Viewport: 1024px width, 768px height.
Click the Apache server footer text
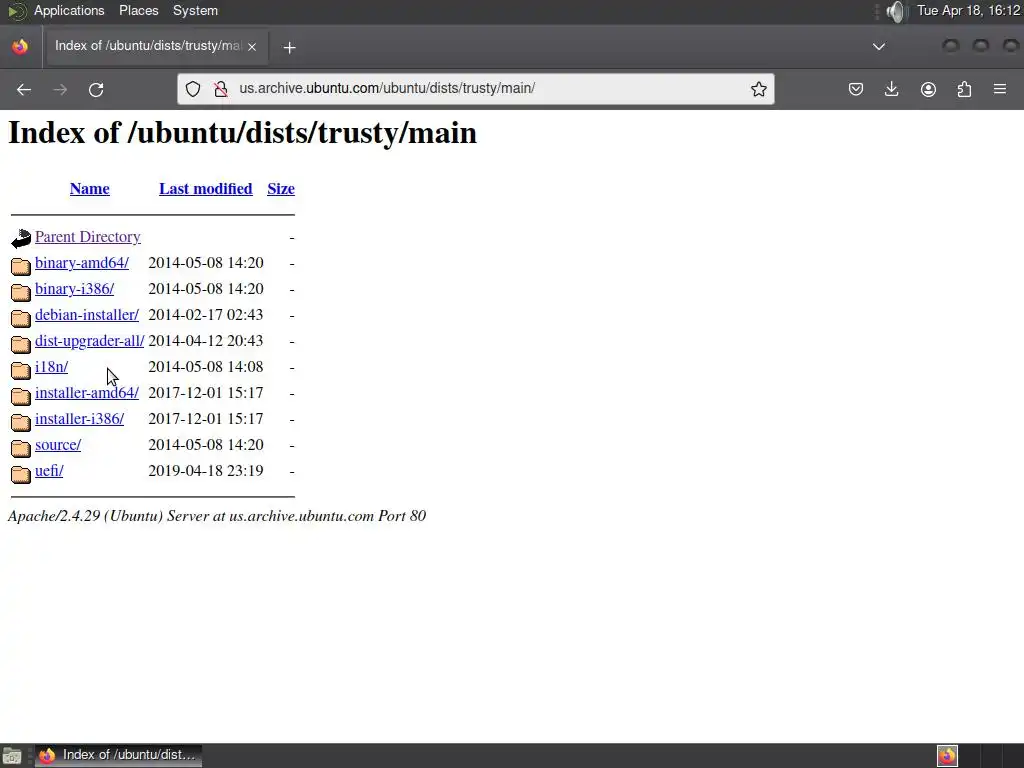(x=217, y=517)
